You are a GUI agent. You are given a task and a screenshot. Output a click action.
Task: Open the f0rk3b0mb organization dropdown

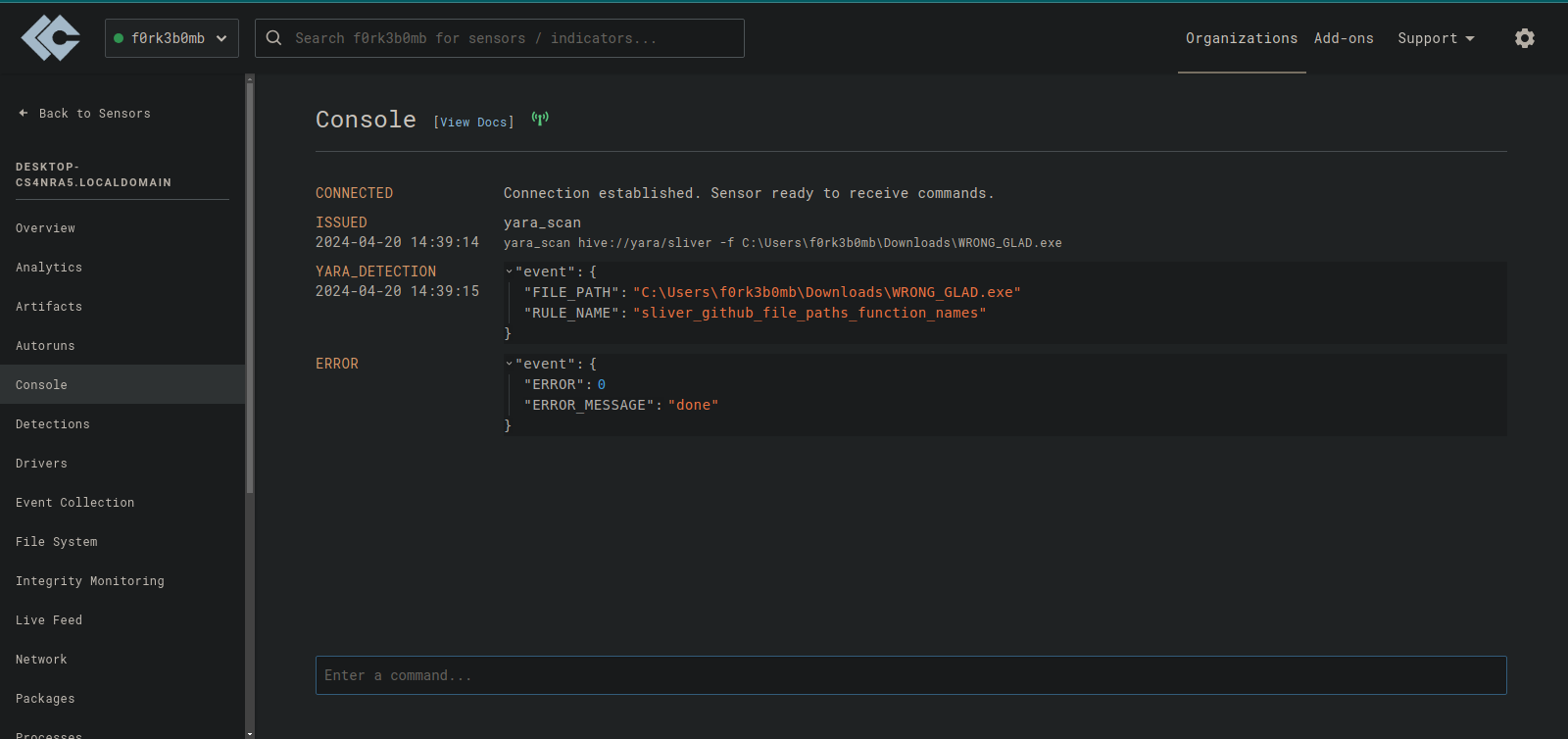[171, 38]
